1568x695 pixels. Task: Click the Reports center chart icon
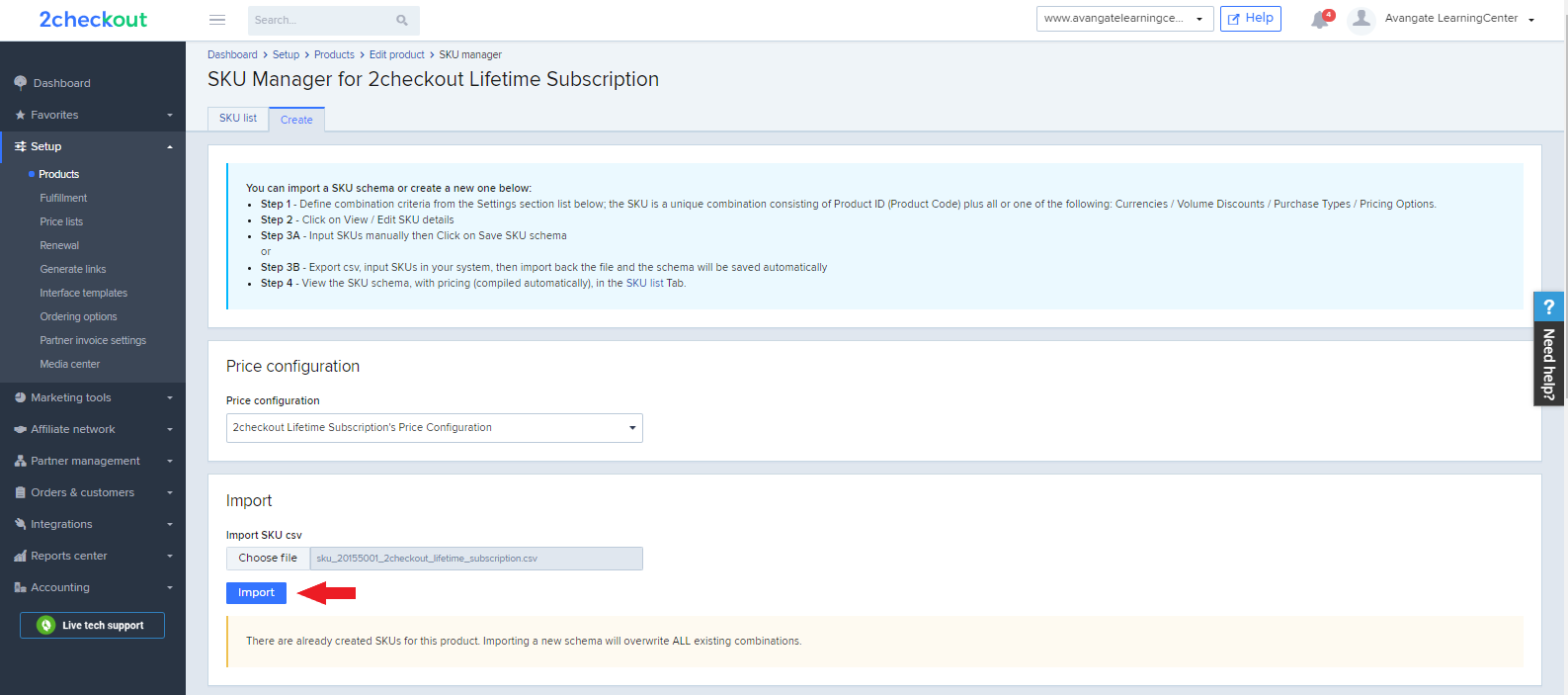tap(20, 556)
